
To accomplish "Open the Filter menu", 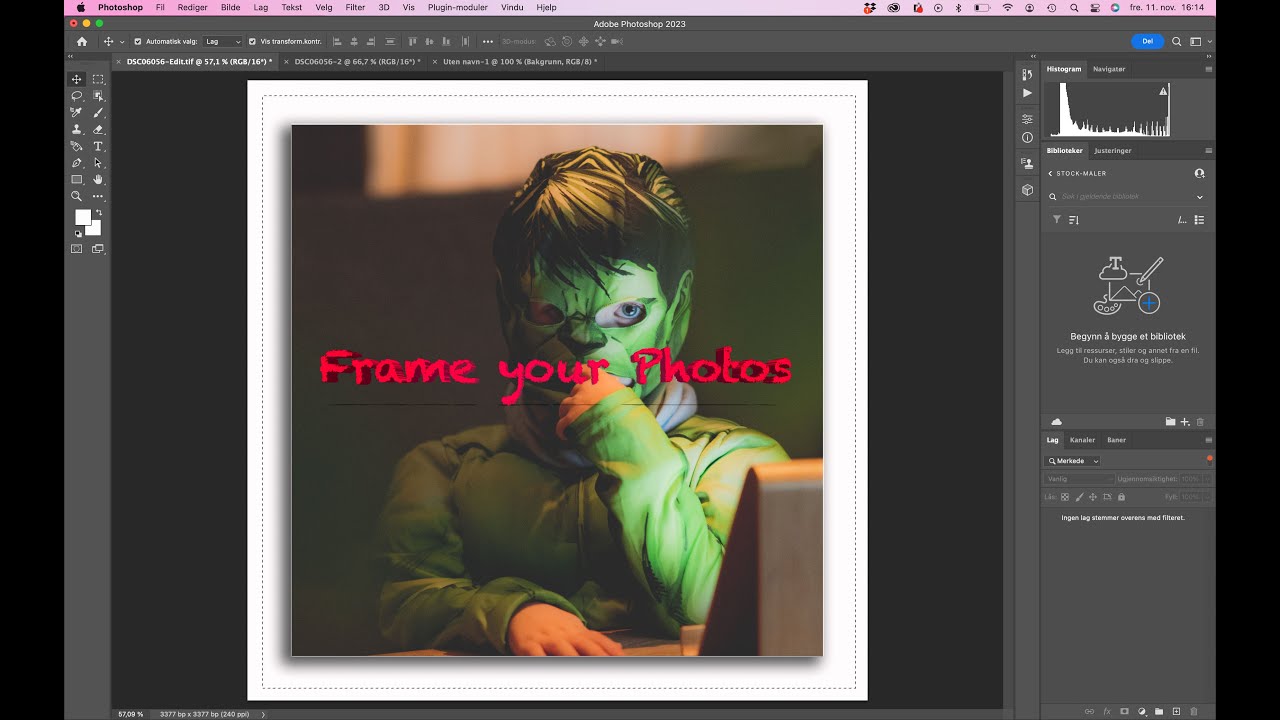I will coord(355,7).
